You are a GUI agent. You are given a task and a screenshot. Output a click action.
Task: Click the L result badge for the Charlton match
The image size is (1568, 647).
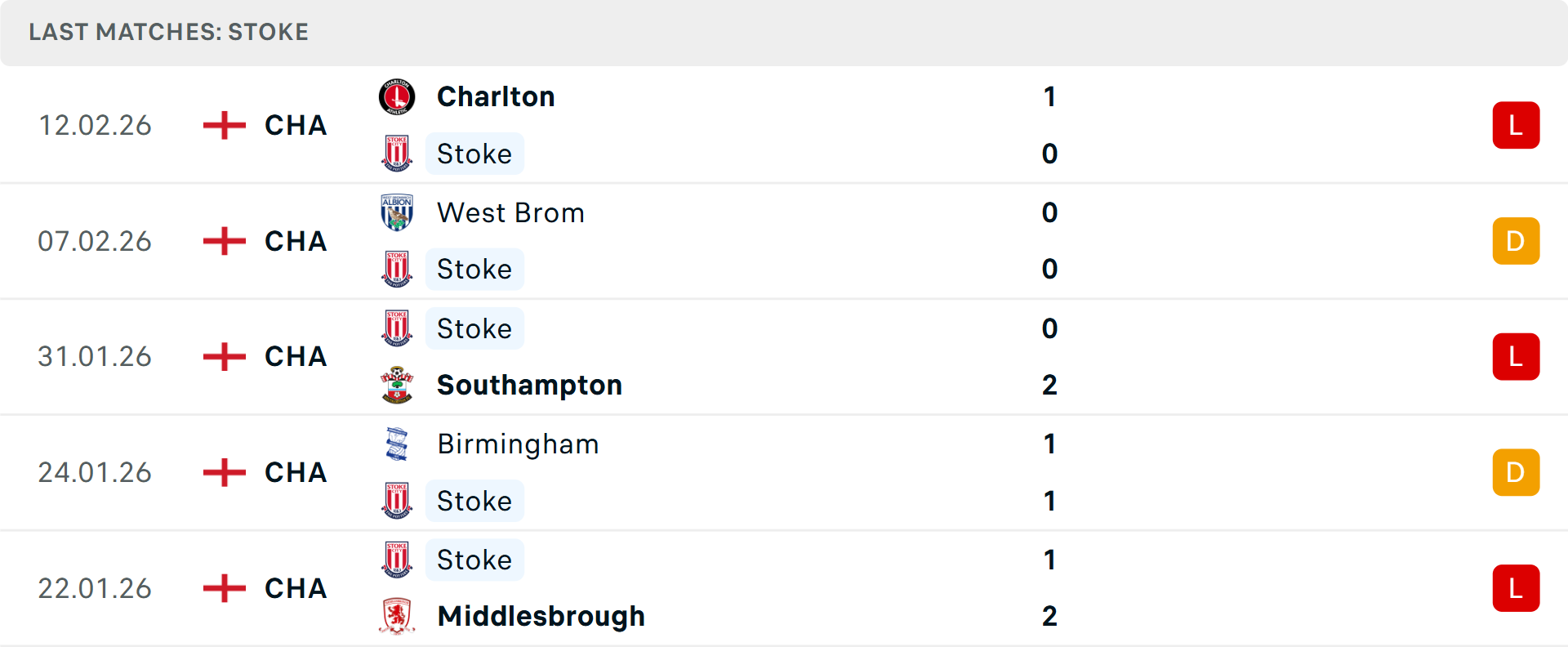1516,125
